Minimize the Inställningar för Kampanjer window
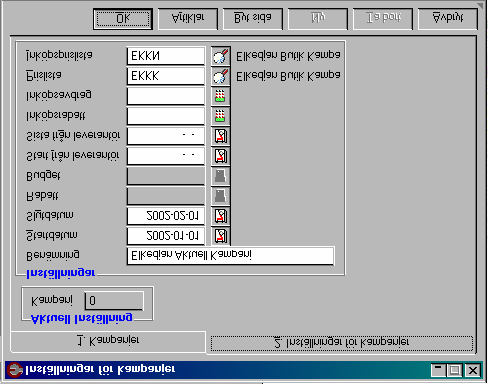 coord(437,370)
